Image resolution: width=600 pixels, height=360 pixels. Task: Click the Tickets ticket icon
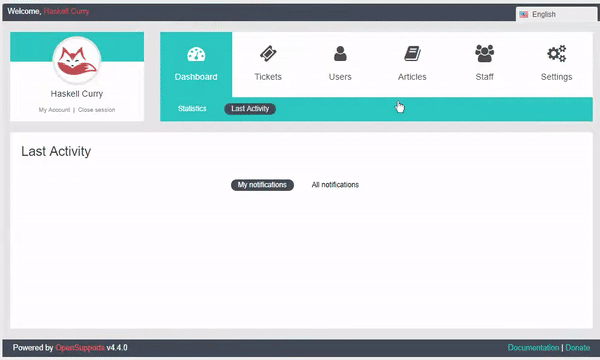click(268, 54)
